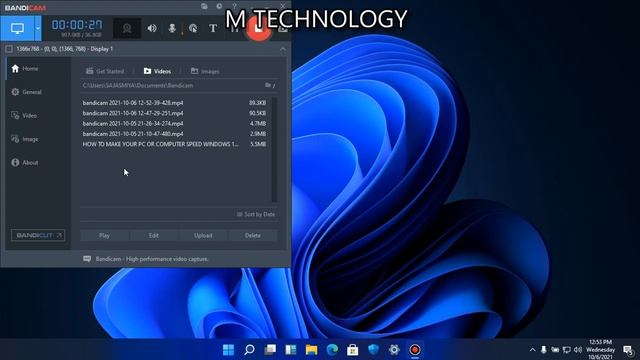The image size is (640, 360).
Task: Open Microsoft Store from the taskbar
Action: (353, 350)
